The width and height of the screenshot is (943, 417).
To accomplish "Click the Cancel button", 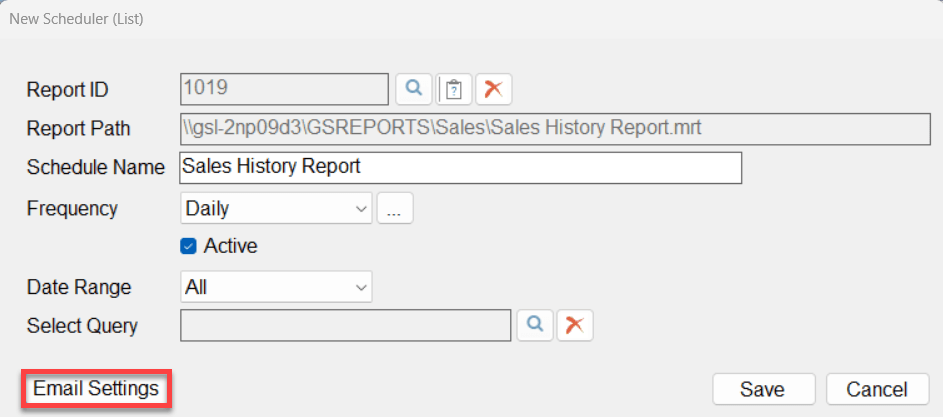I will (x=876, y=389).
